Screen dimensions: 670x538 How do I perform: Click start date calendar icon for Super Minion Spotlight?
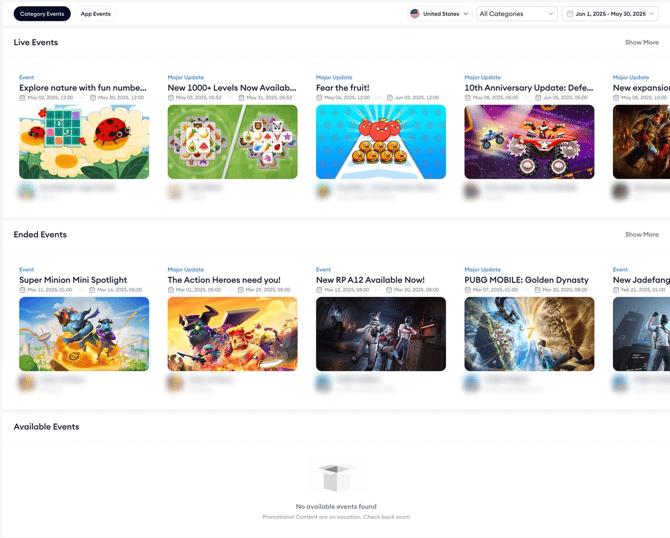[22, 290]
